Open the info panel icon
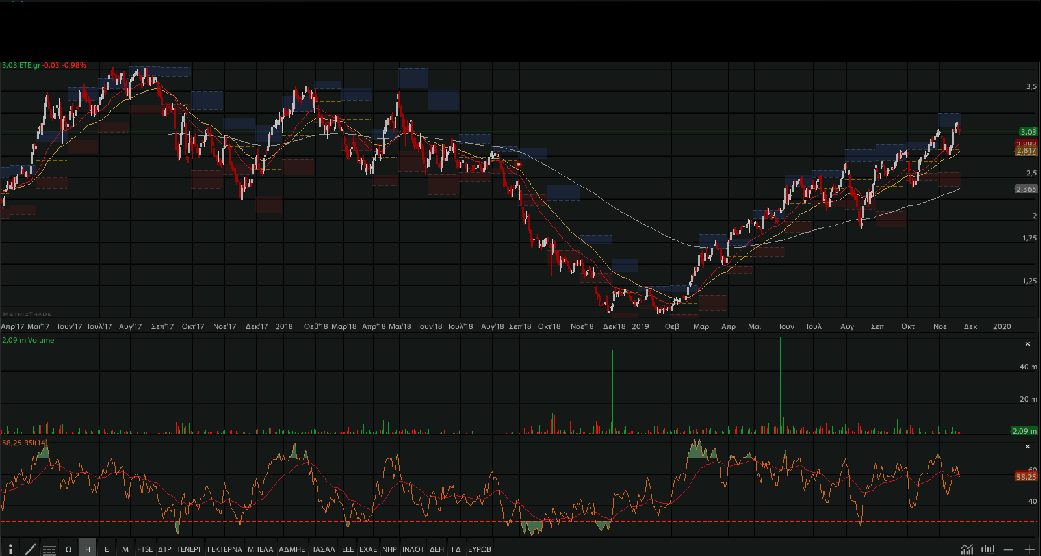The width and height of the screenshot is (1041, 556). click(9, 549)
